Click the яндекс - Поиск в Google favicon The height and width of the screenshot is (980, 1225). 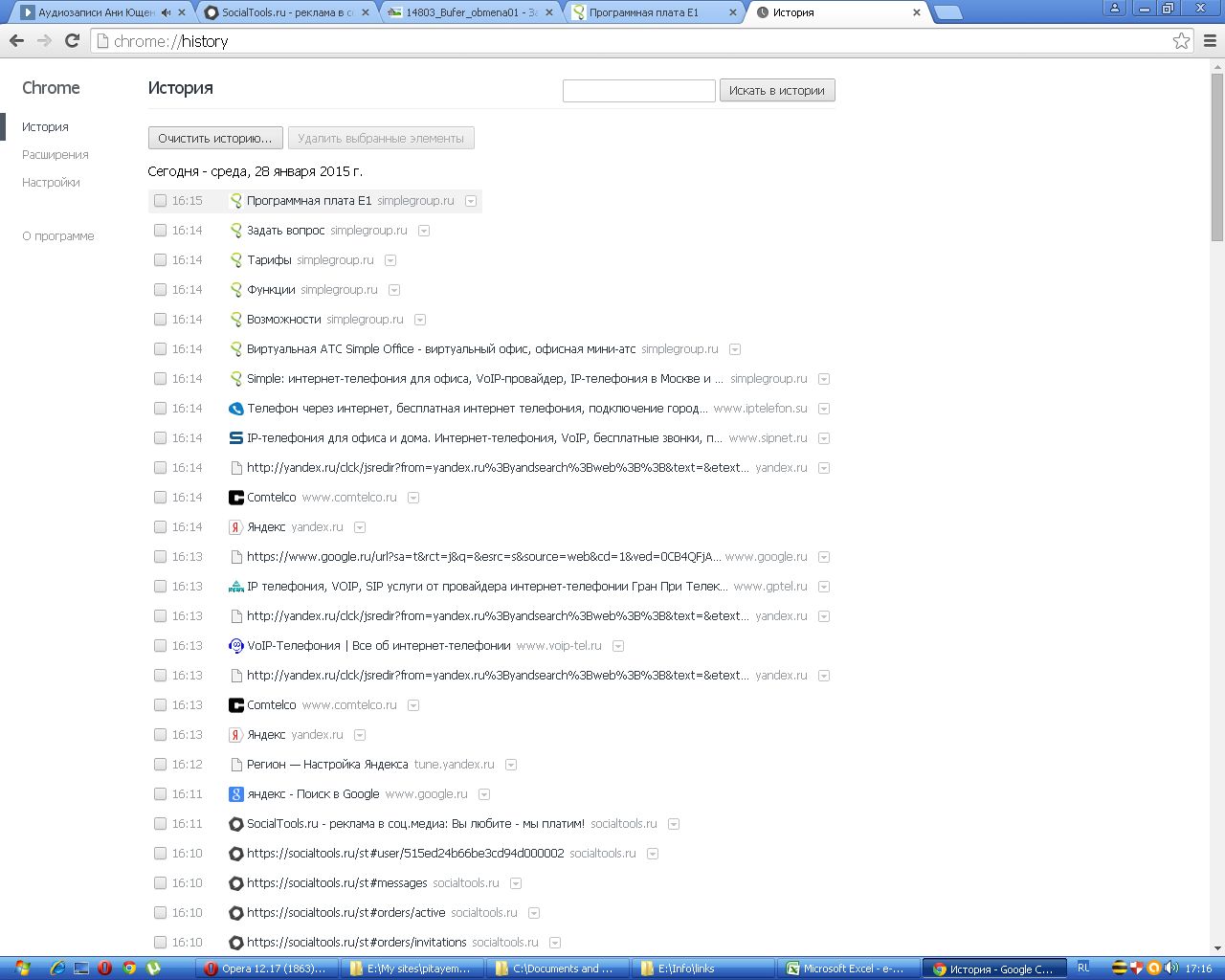click(x=236, y=794)
